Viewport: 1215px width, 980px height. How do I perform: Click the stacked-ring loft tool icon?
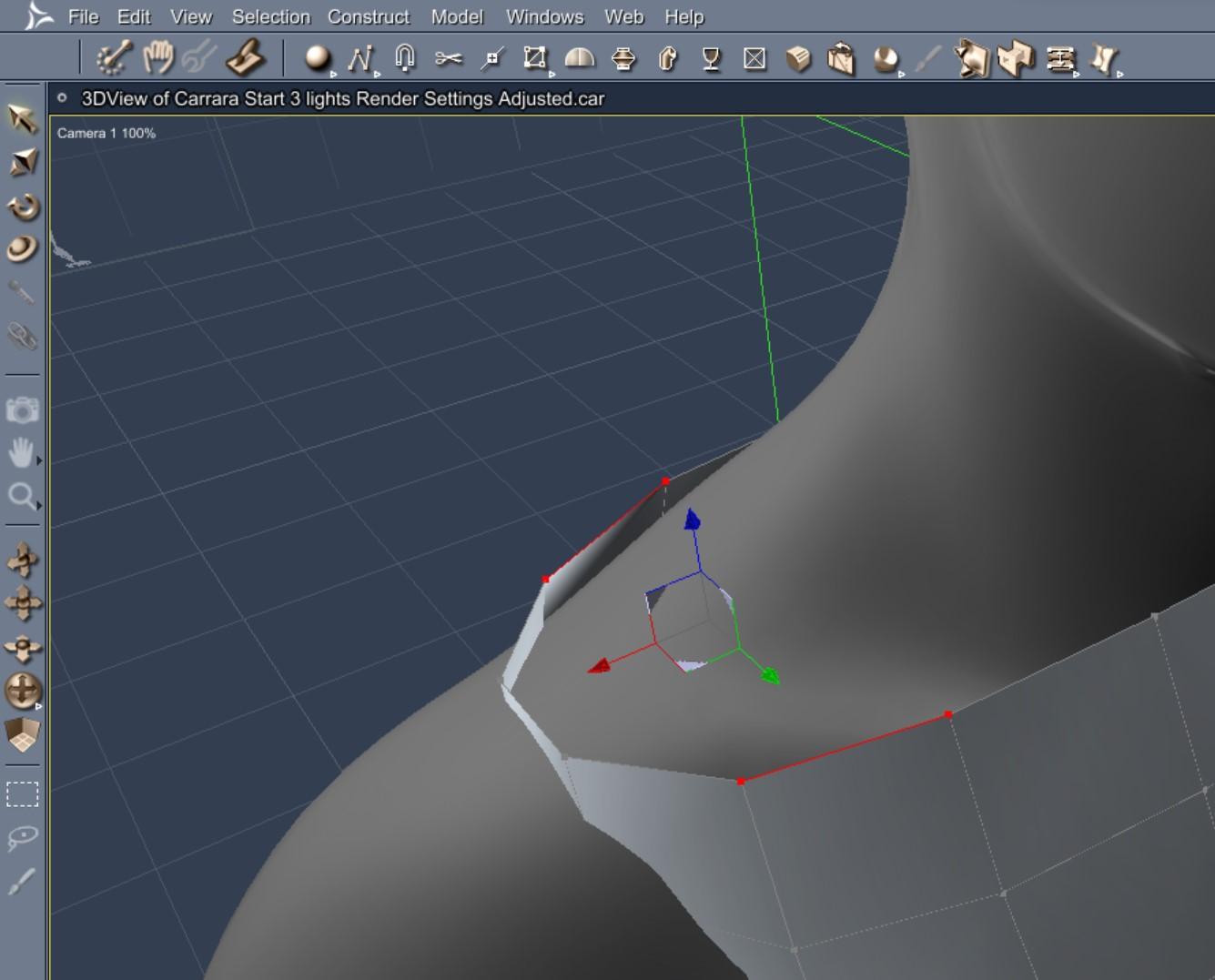pos(623,59)
